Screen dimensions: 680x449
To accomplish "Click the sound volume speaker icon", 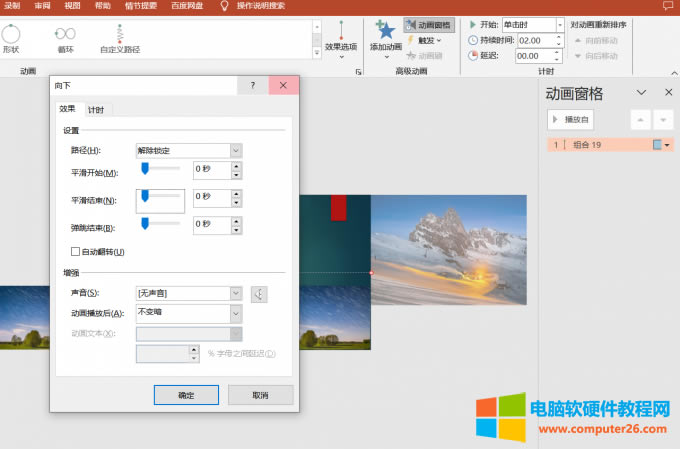I will (259, 293).
